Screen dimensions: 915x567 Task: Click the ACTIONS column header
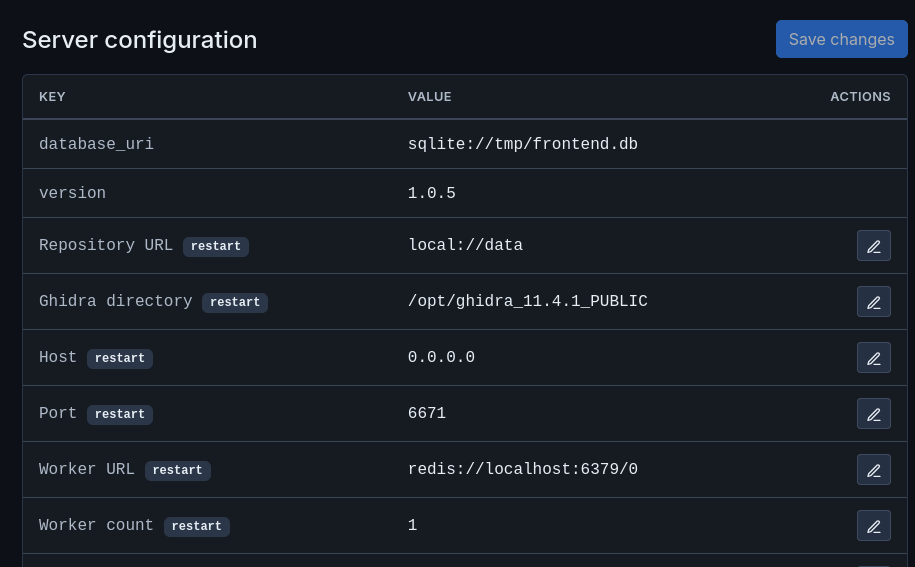pos(860,97)
